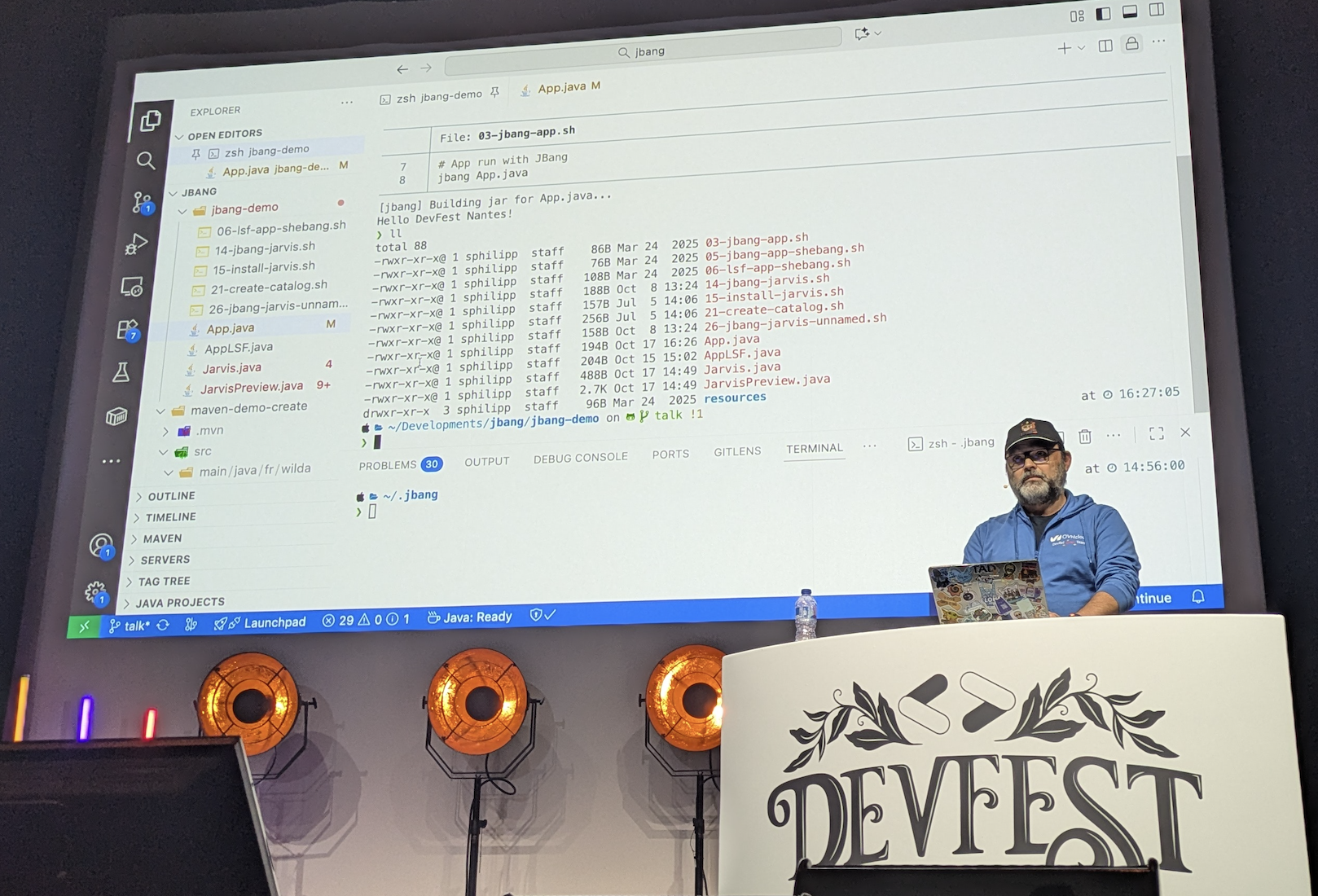Click the notifications bell in status bar
Viewport: 1318px width, 896px height.
pyautogui.click(x=1197, y=596)
